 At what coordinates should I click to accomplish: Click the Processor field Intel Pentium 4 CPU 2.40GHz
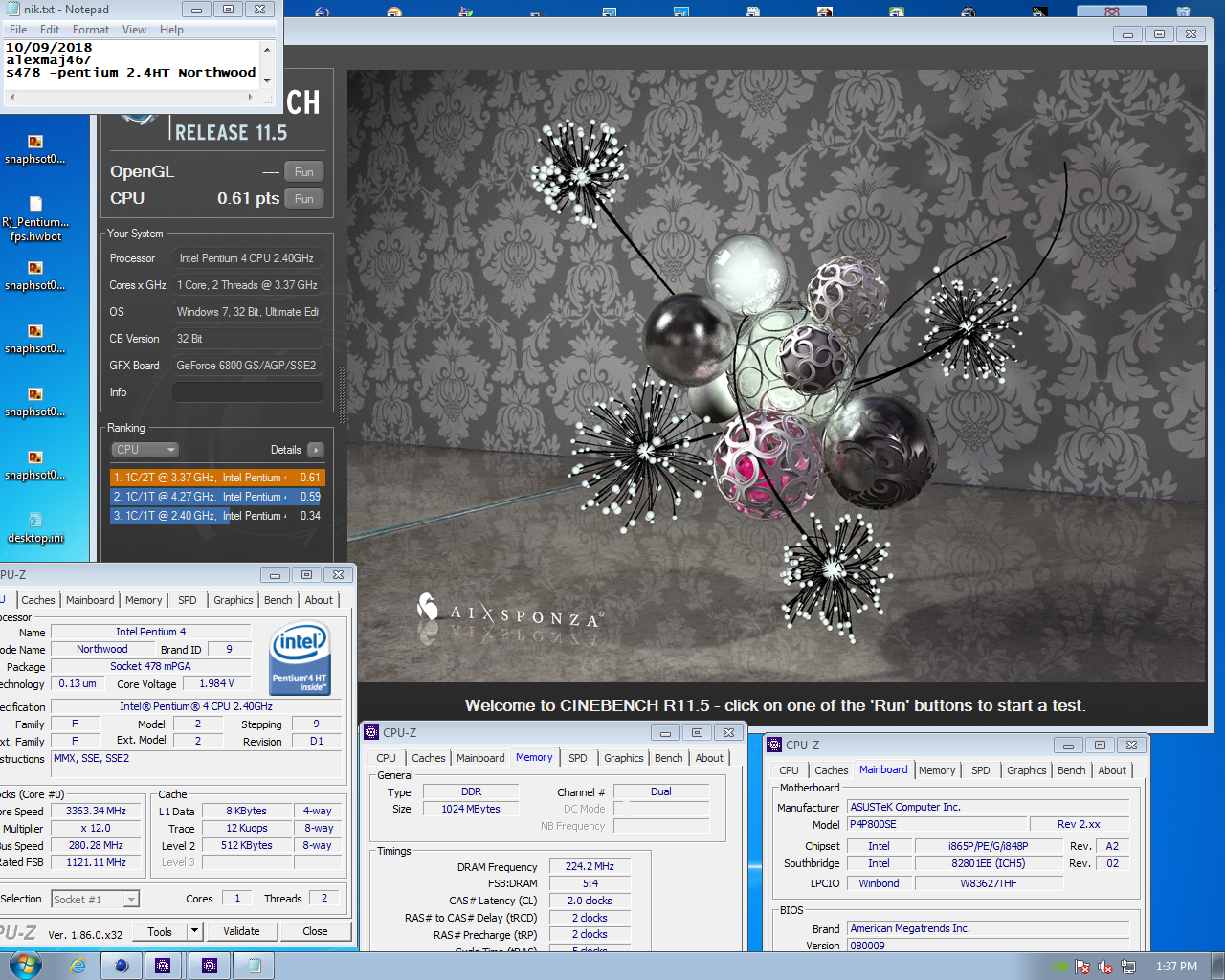pos(247,258)
